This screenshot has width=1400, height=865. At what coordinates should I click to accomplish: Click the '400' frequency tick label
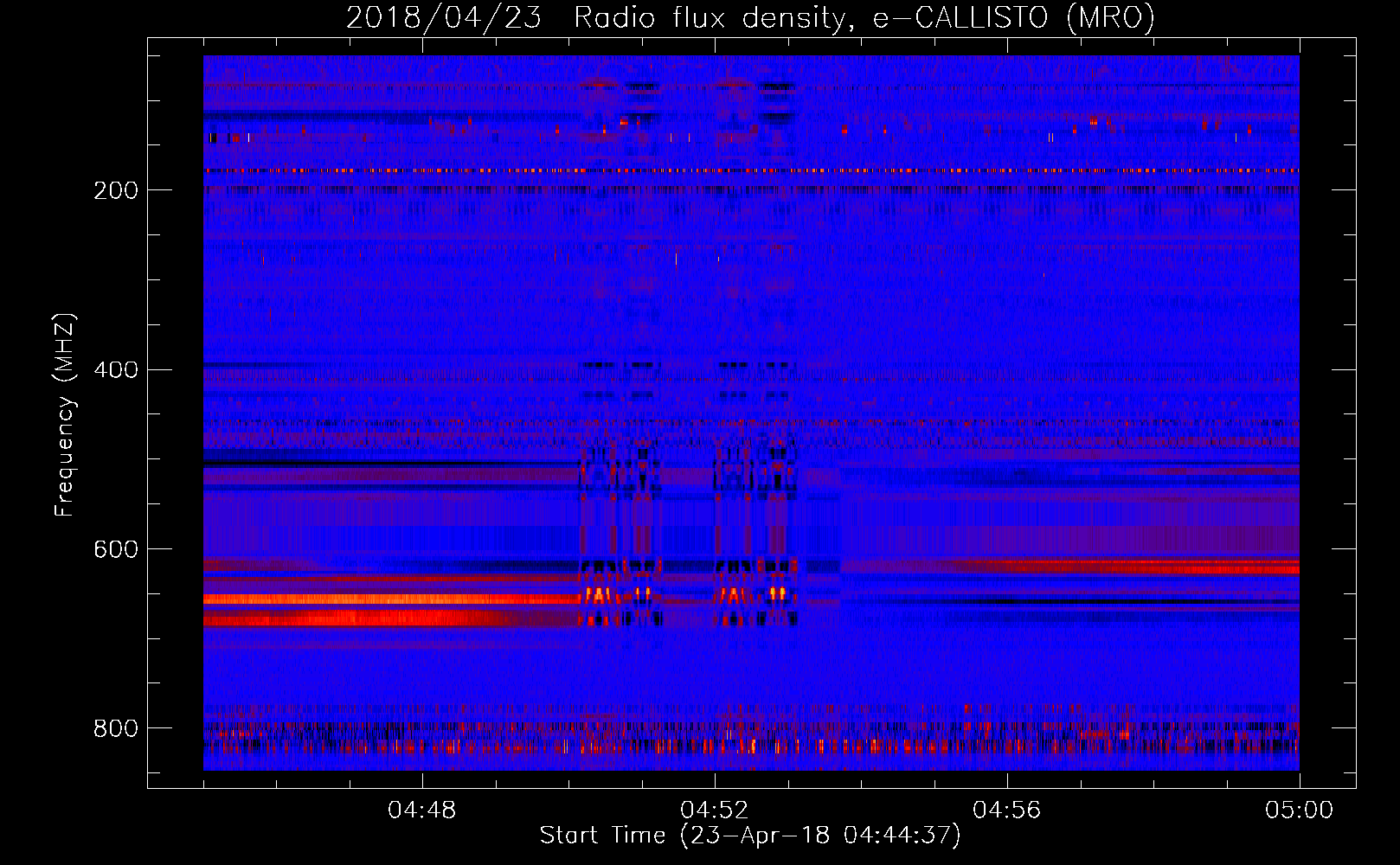coord(116,370)
